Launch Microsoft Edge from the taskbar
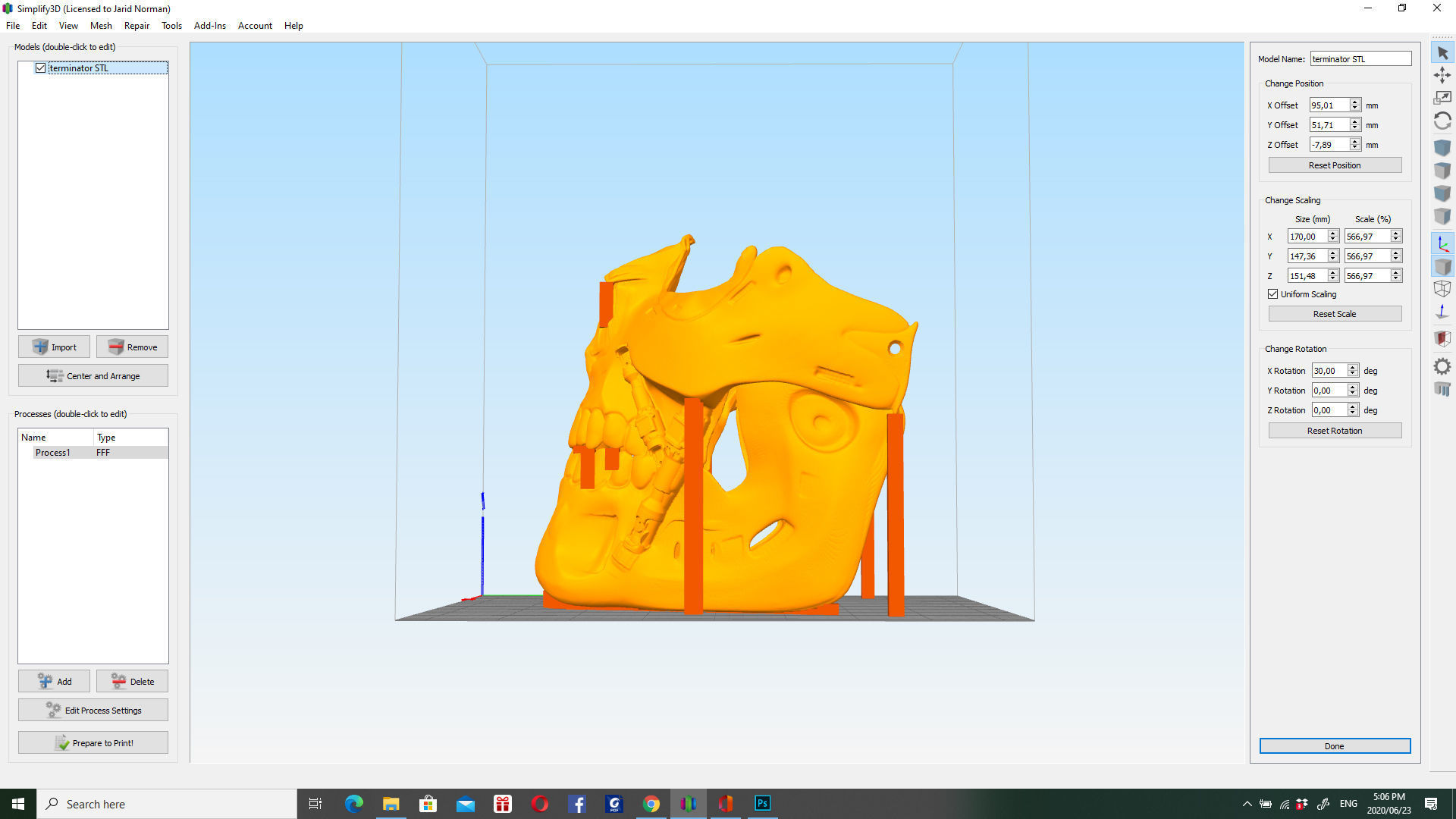The height and width of the screenshot is (819, 1456). pos(353,804)
